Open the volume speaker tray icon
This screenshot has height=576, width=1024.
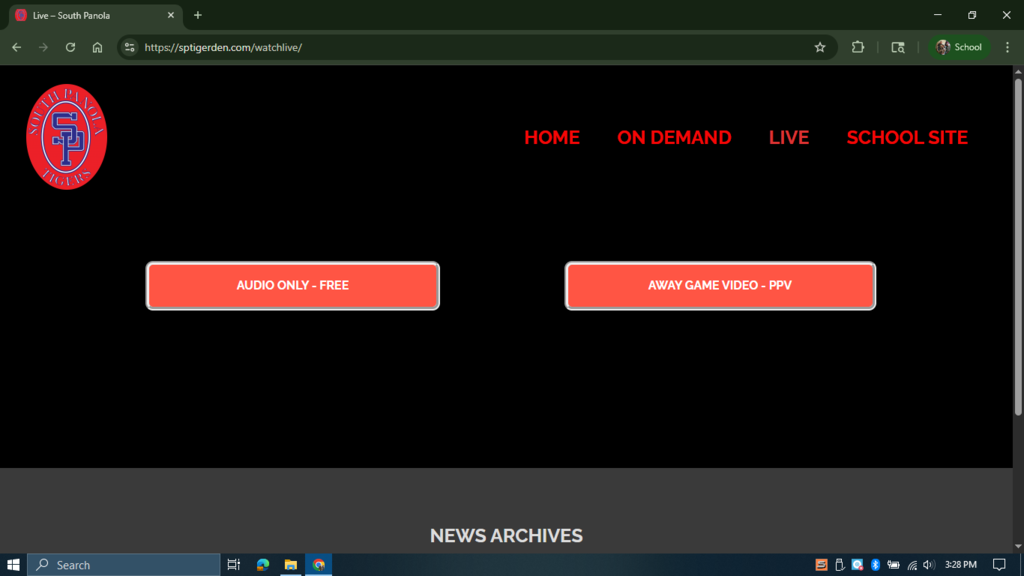929,565
